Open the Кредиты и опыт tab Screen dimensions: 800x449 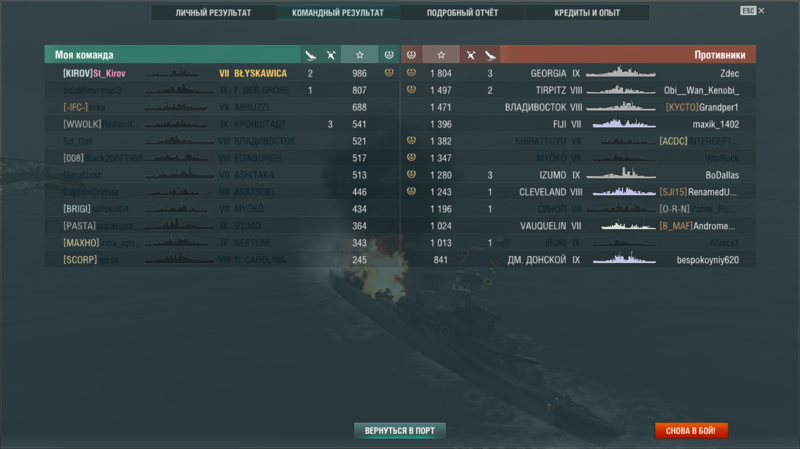(x=587, y=13)
